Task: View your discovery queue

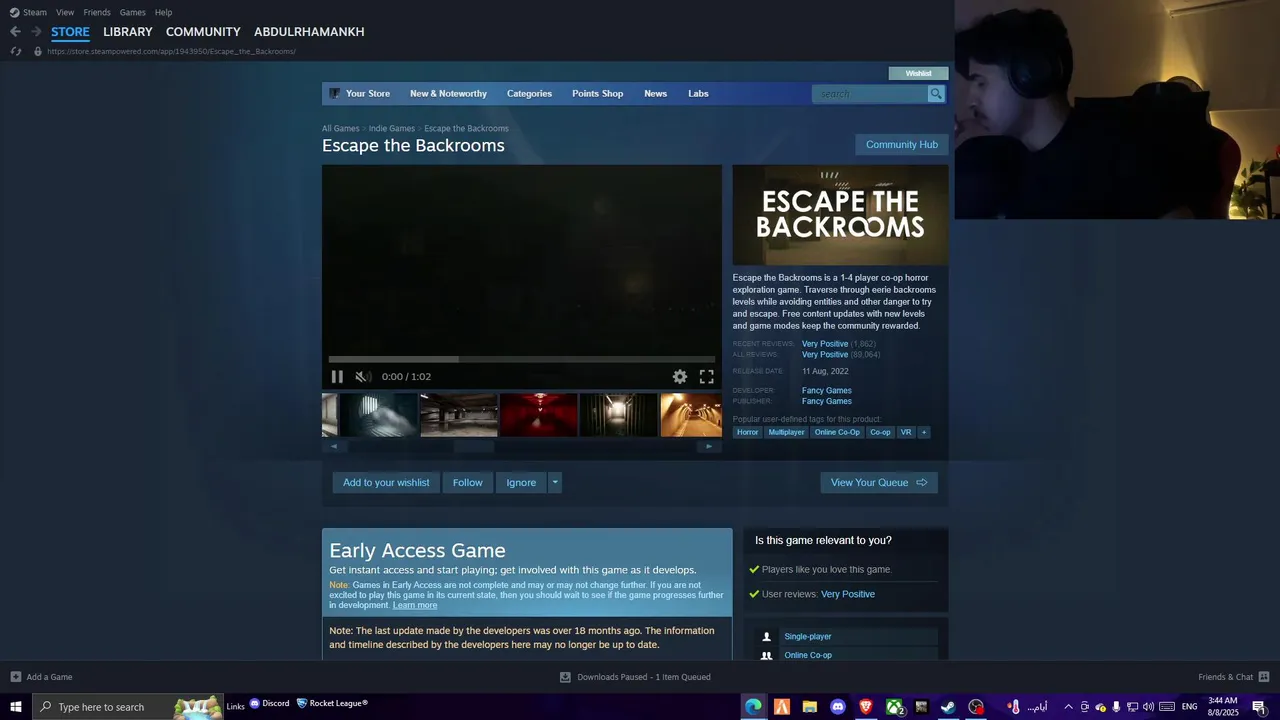Action: point(879,483)
